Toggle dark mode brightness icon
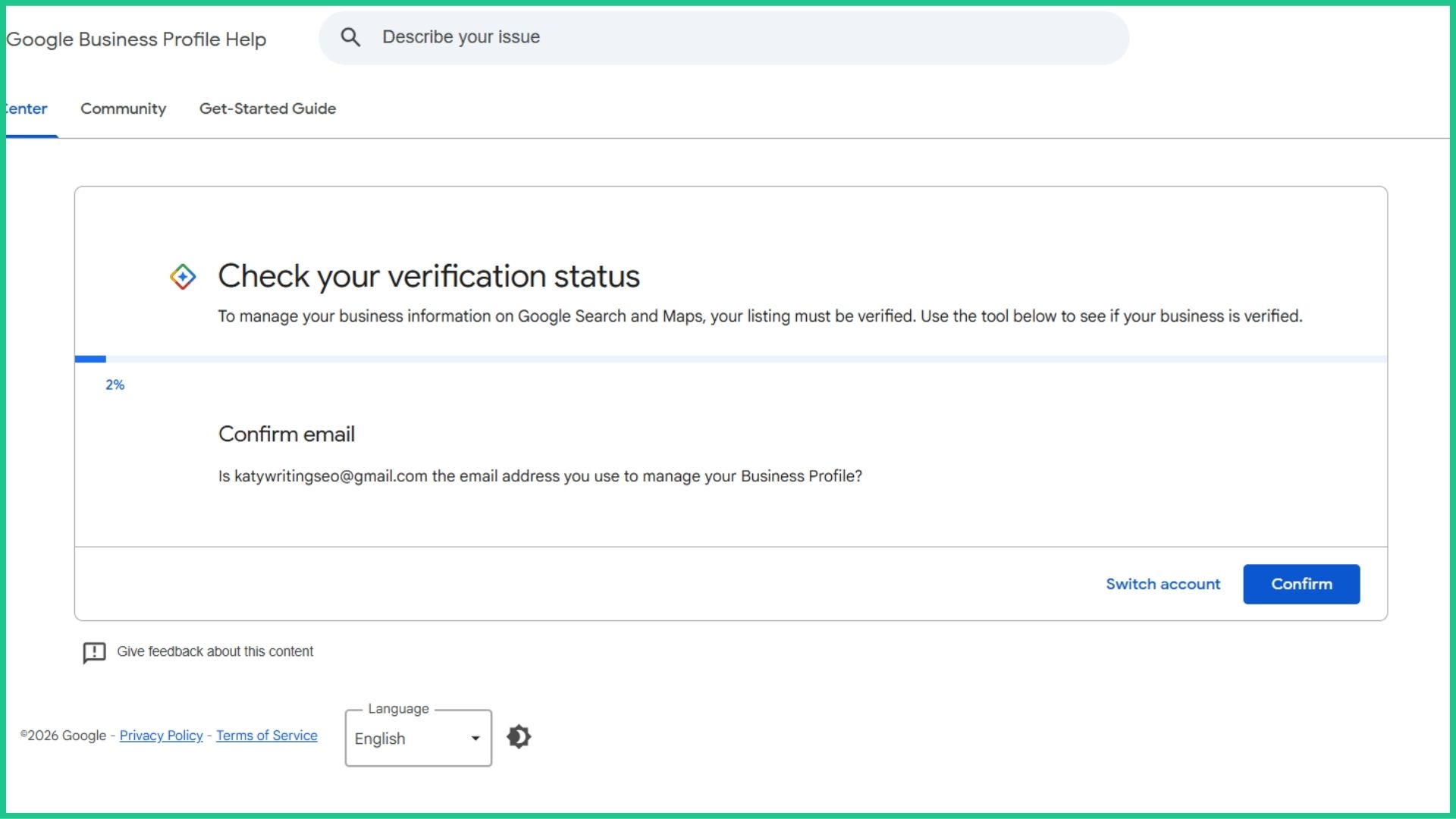The width and height of the screenshot is (1456, 819). (x=519, y=736)
